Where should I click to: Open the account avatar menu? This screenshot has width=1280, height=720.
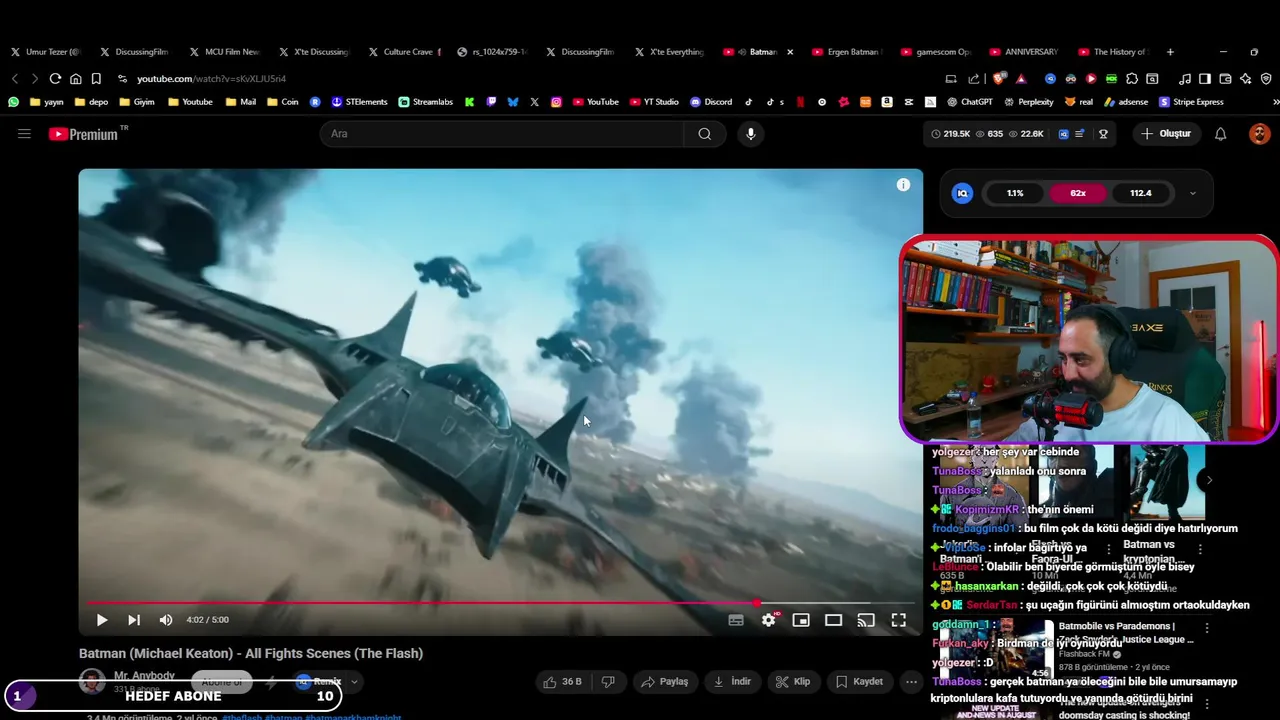pos(1259,134)
